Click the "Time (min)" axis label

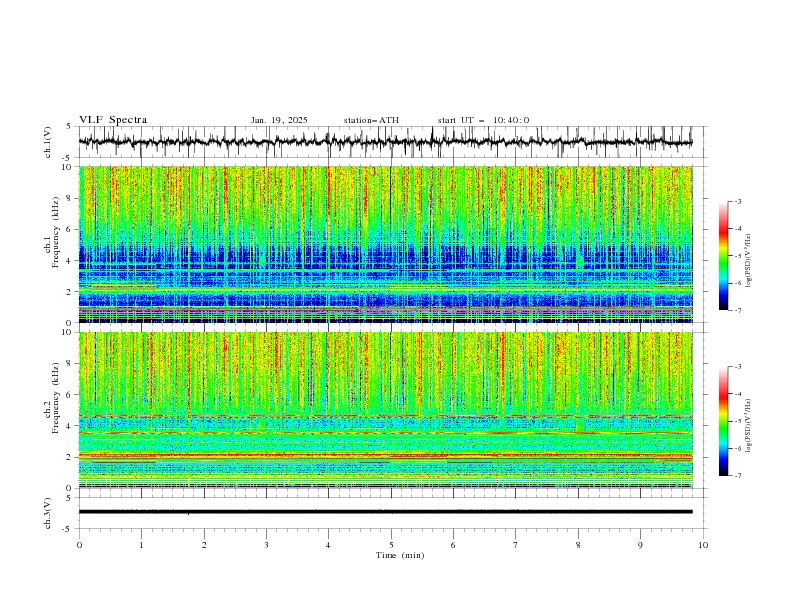pos(400,555)
